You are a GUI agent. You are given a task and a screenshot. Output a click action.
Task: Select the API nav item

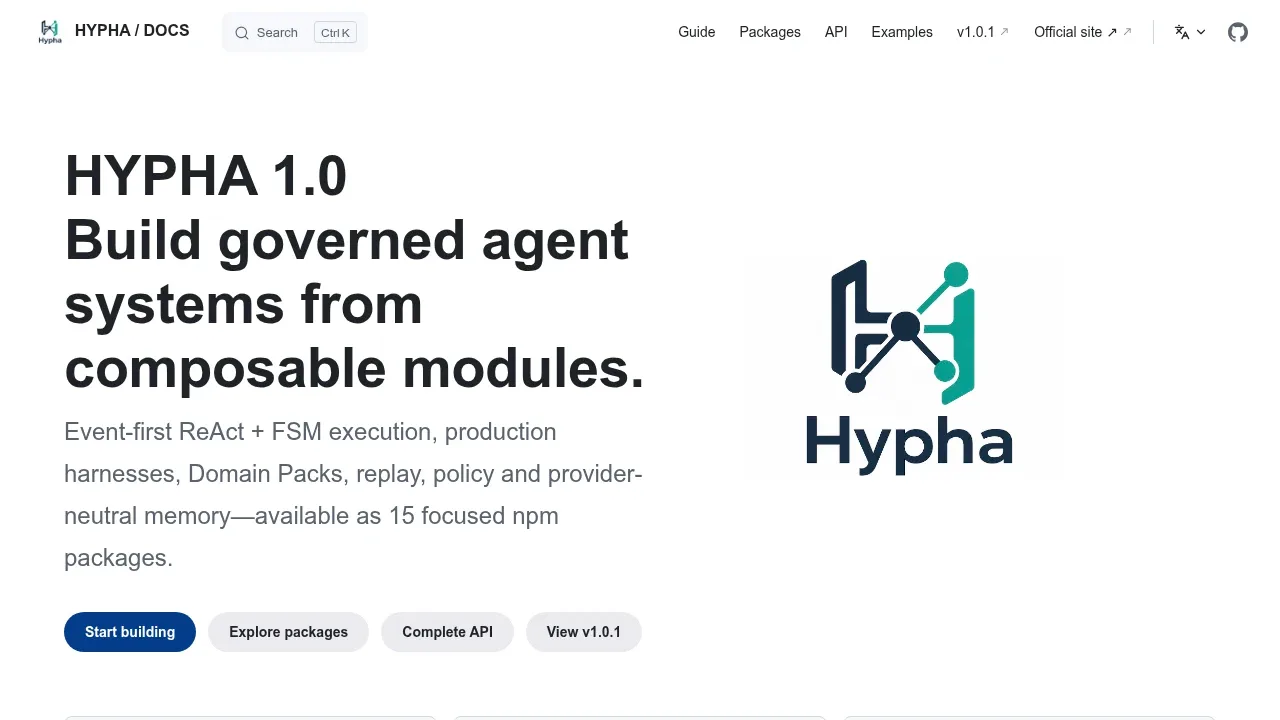(x=836, y=32)
